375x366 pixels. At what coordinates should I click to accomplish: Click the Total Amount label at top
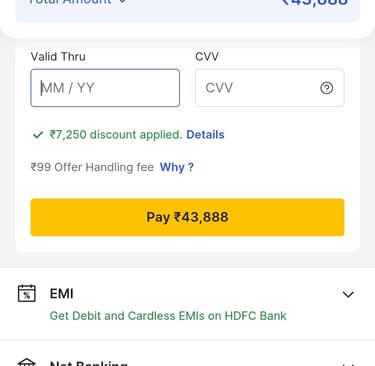[70, 2]
